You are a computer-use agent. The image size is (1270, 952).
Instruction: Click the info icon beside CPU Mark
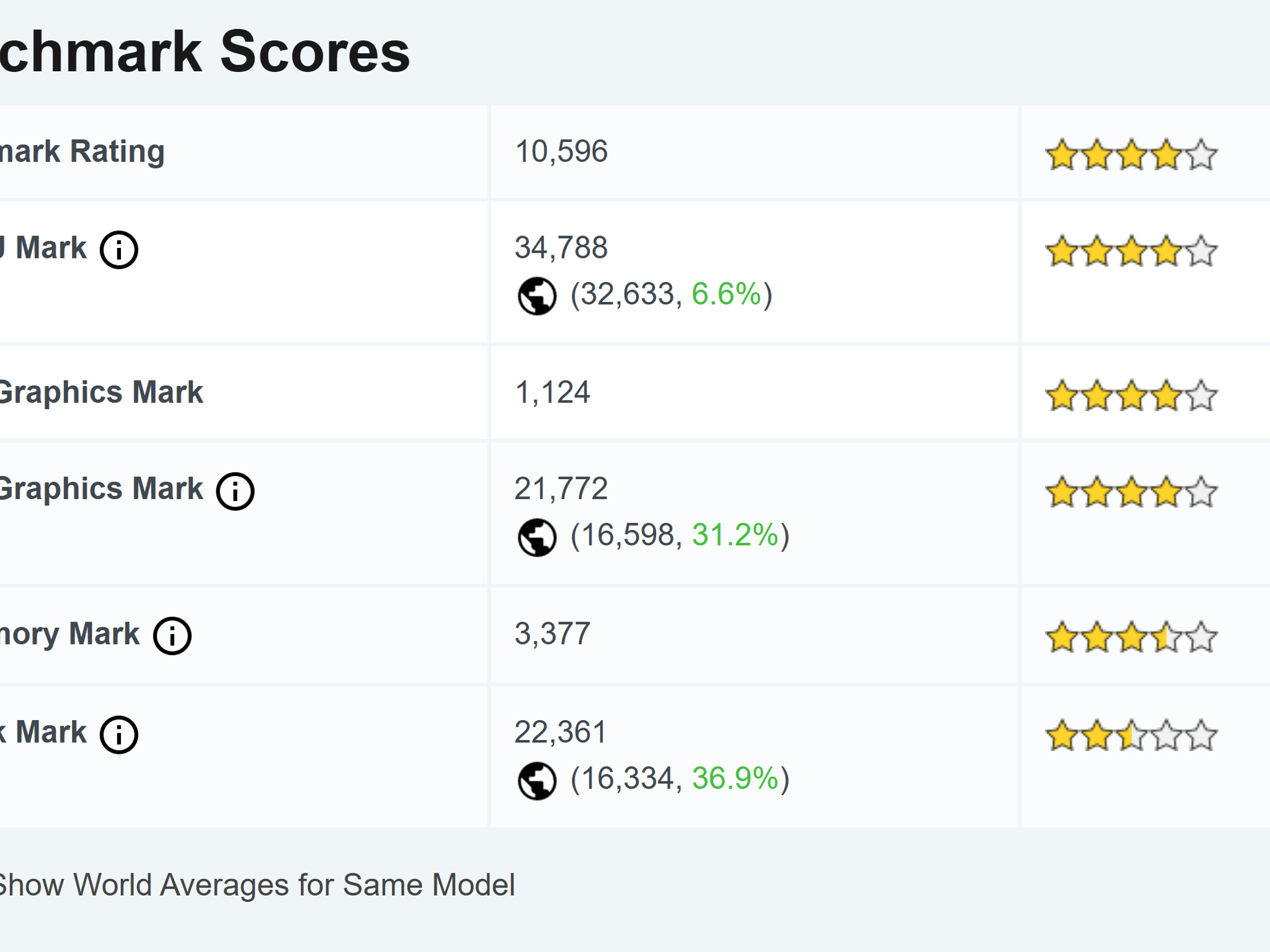point(119,250)
